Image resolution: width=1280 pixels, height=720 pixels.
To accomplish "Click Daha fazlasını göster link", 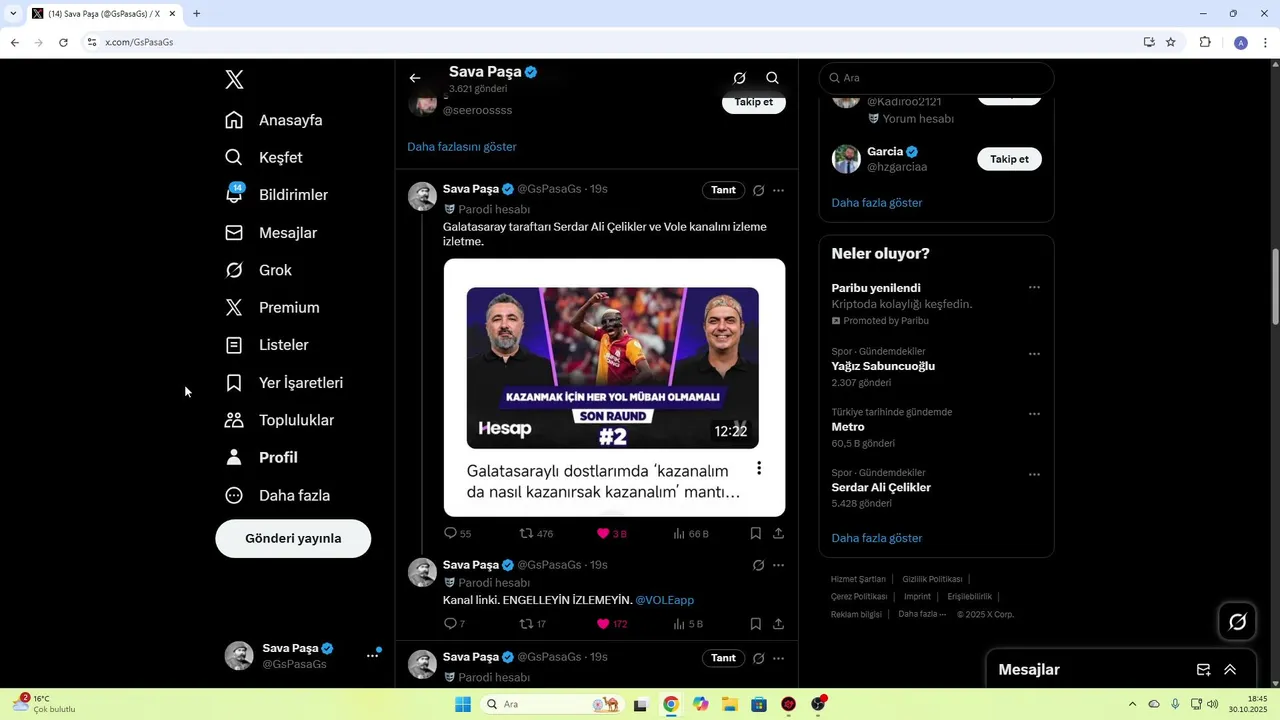I will click(x=462, y=146).
